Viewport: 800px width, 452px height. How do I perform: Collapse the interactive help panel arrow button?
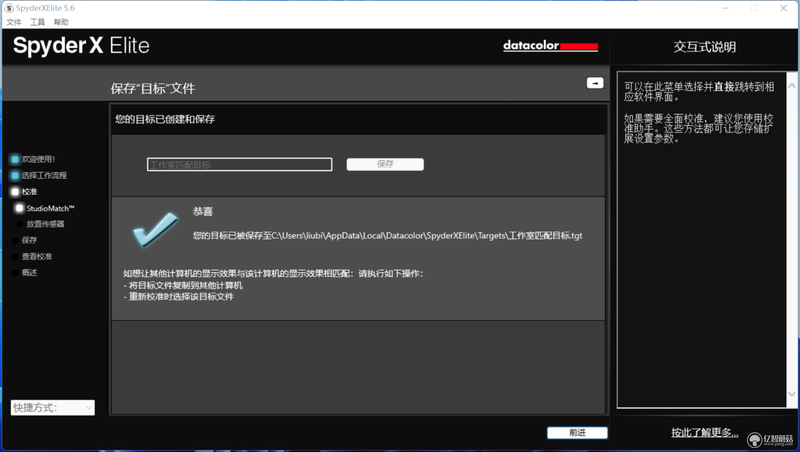coord(595,83)
